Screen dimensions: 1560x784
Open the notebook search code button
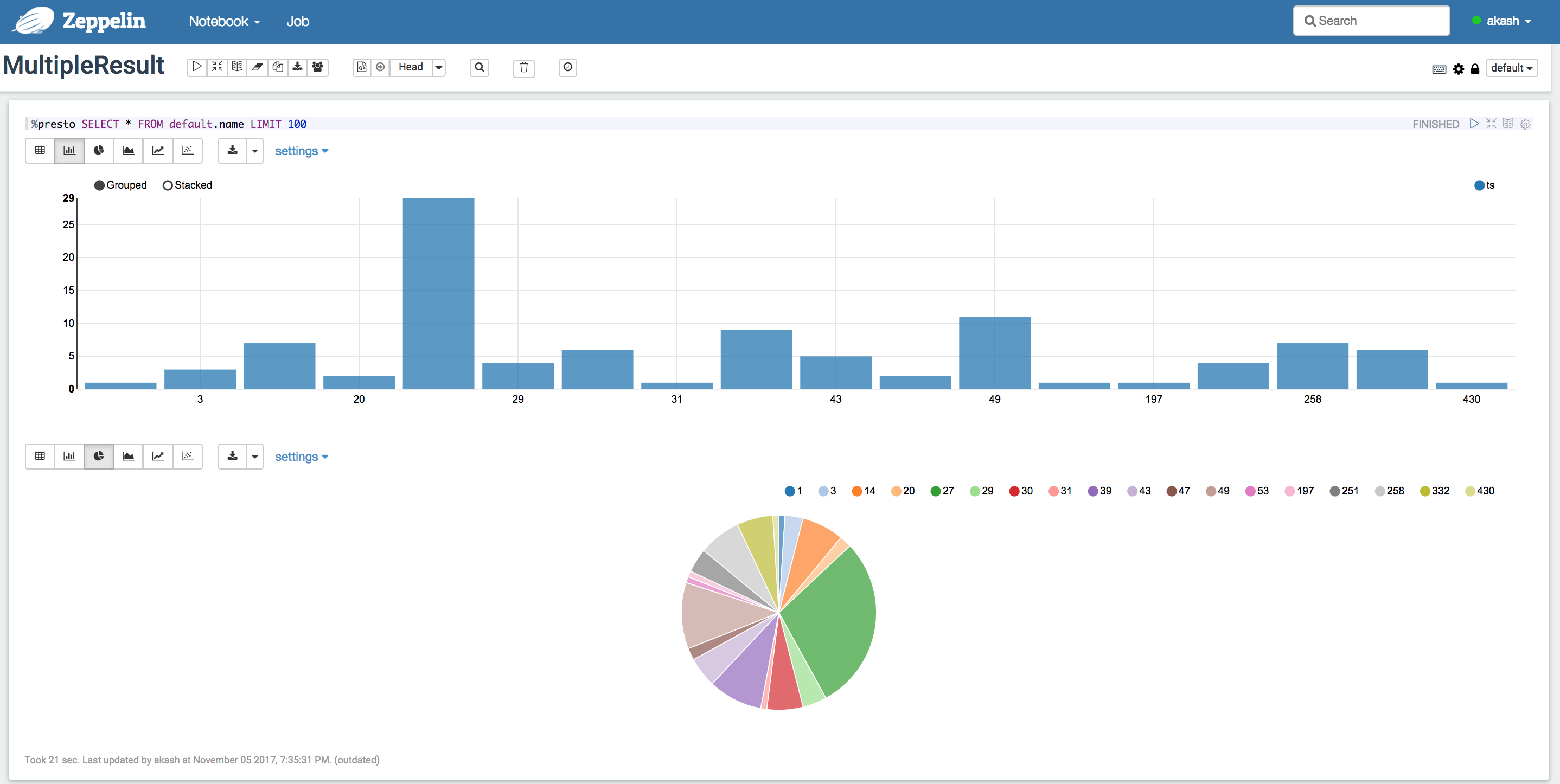[479, 67]
